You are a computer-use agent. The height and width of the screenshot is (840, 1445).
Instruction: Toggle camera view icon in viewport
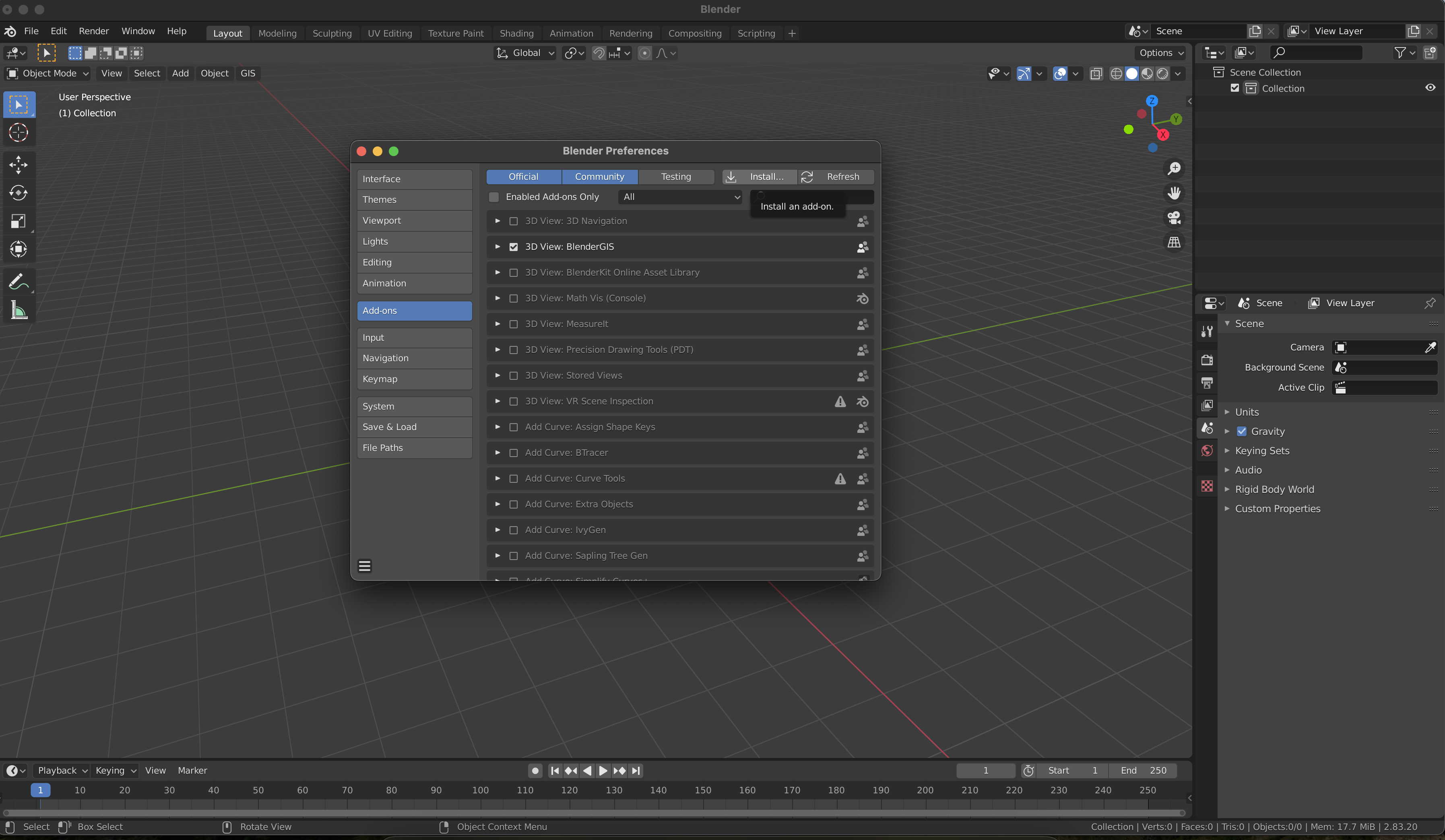1174,218
